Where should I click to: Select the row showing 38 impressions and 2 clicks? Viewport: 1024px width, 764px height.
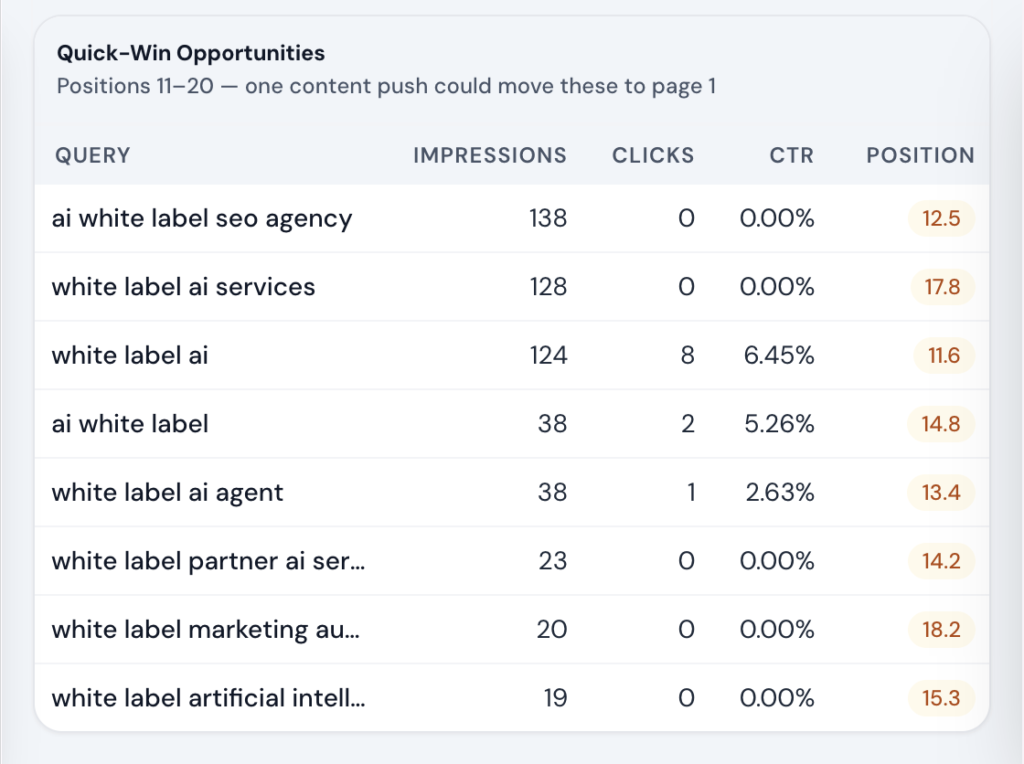500,424
